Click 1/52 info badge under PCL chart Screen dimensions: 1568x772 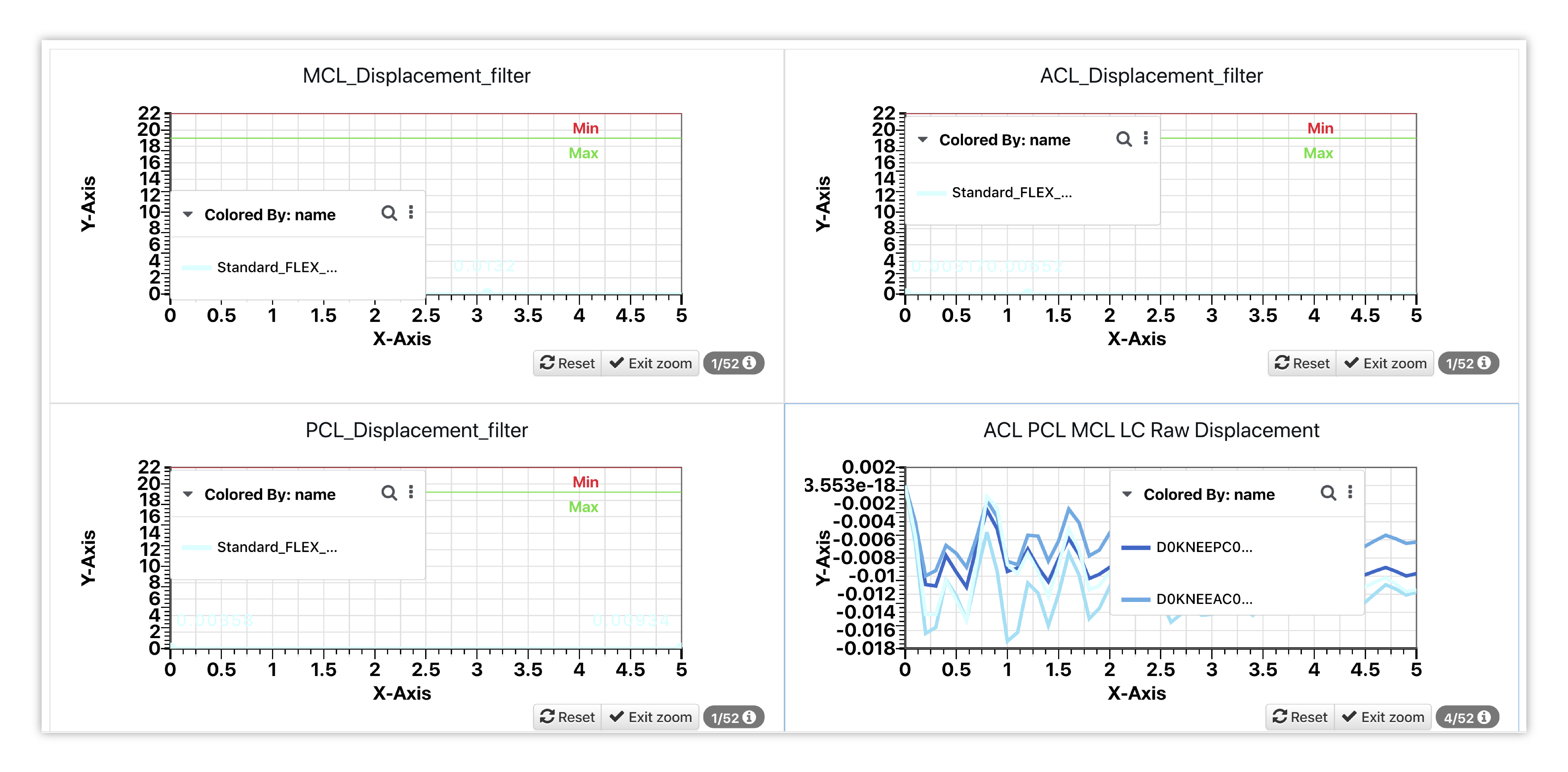(x=734, y=718)
